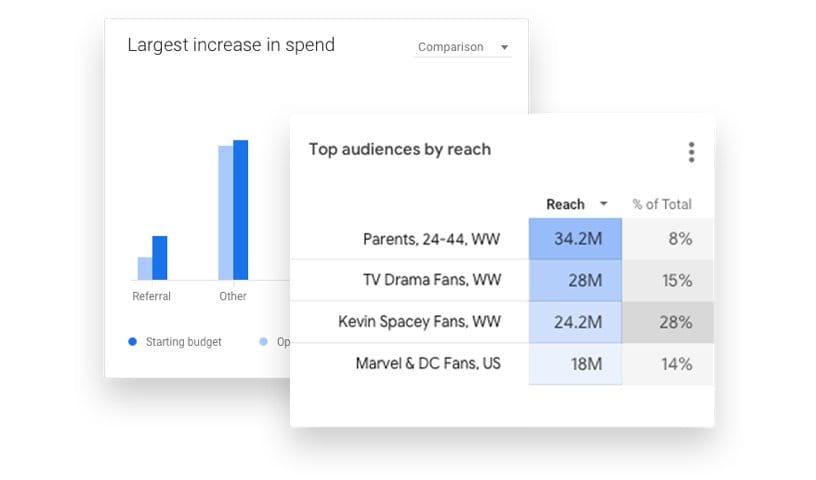Open the three-dot more options menu
816x480 pixels.
pos(691,152)
